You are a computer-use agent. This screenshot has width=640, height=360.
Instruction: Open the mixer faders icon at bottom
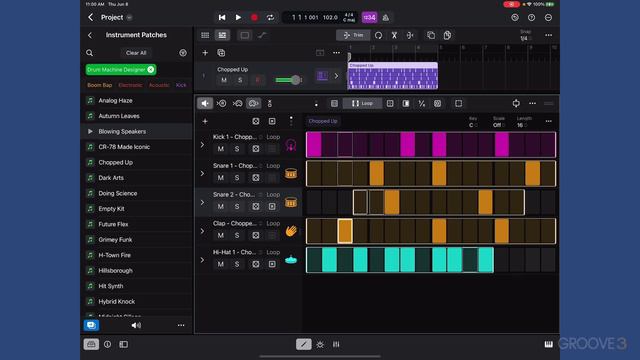tap(336, 344)
